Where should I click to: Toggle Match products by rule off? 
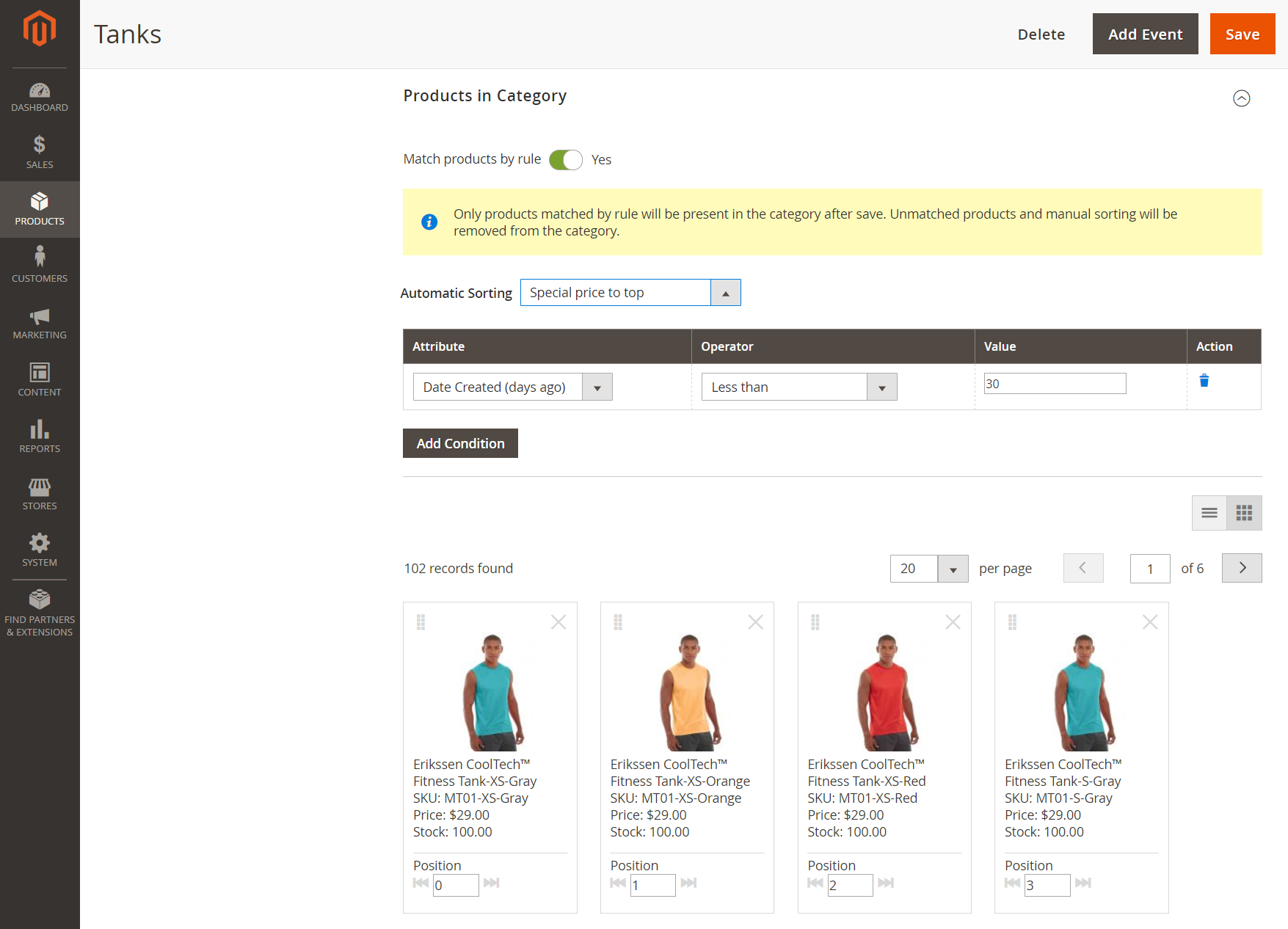pyautogui.click(x=565, y=159)
